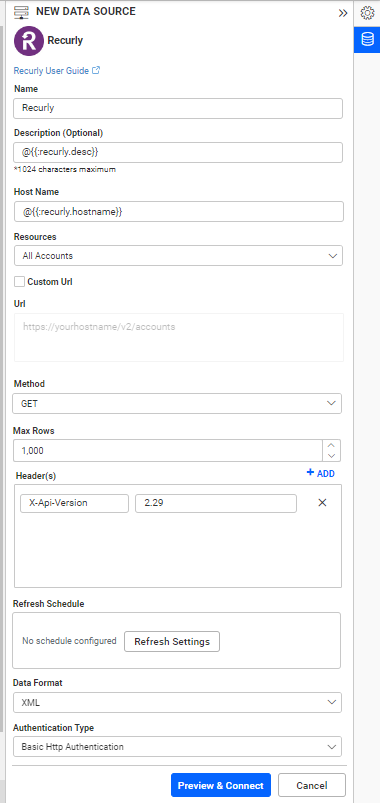Add a new header with + ADD
The height and width of the screenshot is (803, 380).
(321, 473)
